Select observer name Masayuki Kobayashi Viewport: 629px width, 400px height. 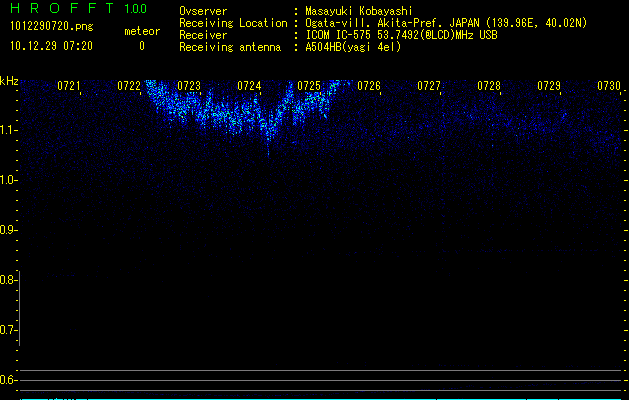tap(359, 11)
